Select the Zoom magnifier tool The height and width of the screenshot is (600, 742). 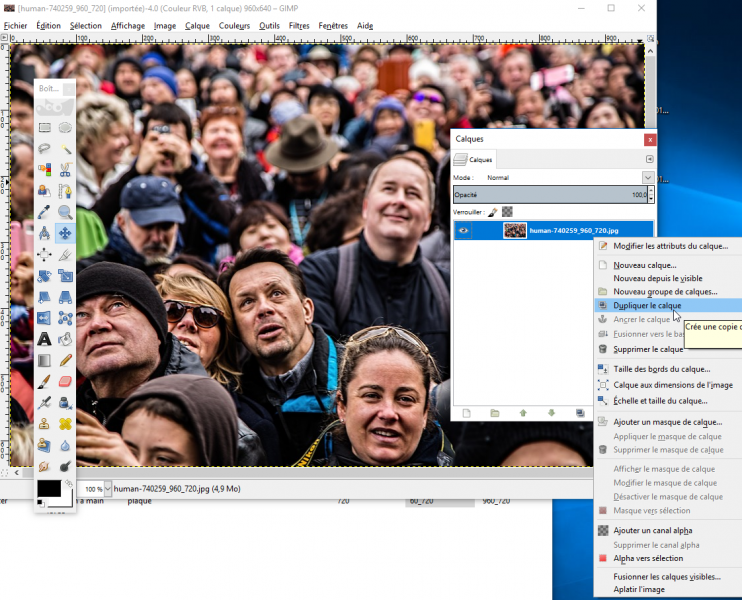click(65, 212)
